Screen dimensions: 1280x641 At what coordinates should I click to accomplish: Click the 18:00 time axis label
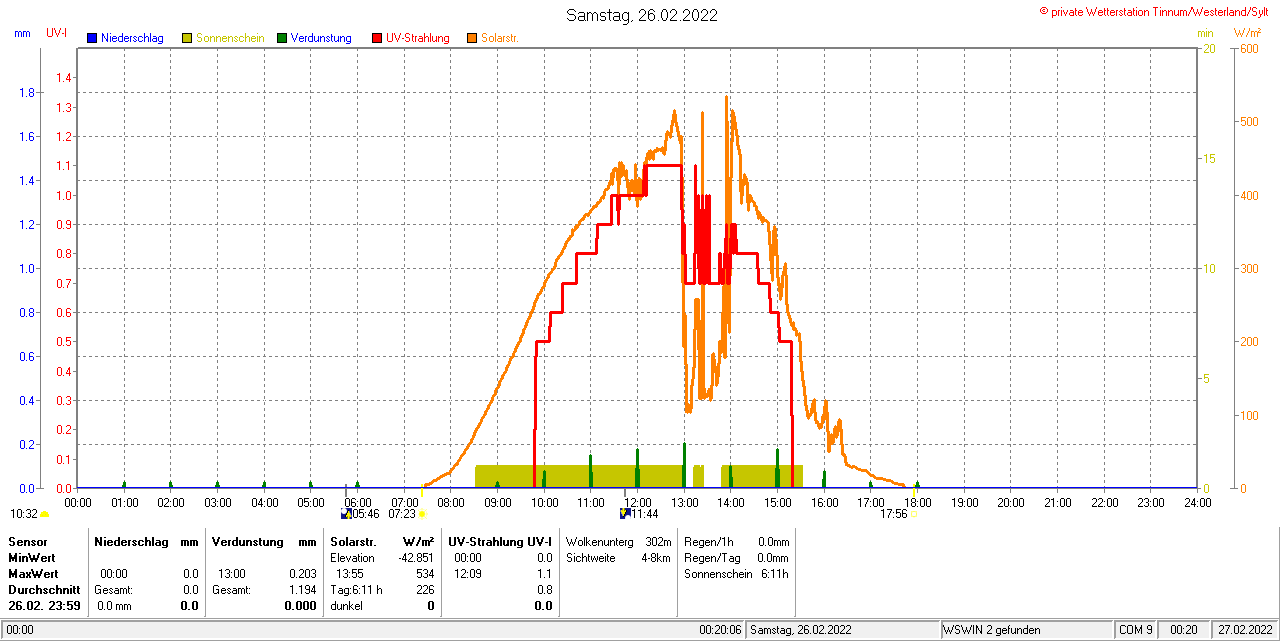point(917,502)
